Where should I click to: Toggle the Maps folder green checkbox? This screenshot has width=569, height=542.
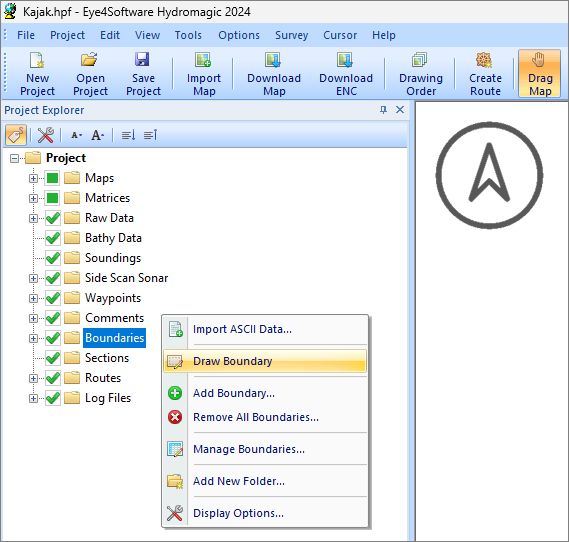[53, 178]
